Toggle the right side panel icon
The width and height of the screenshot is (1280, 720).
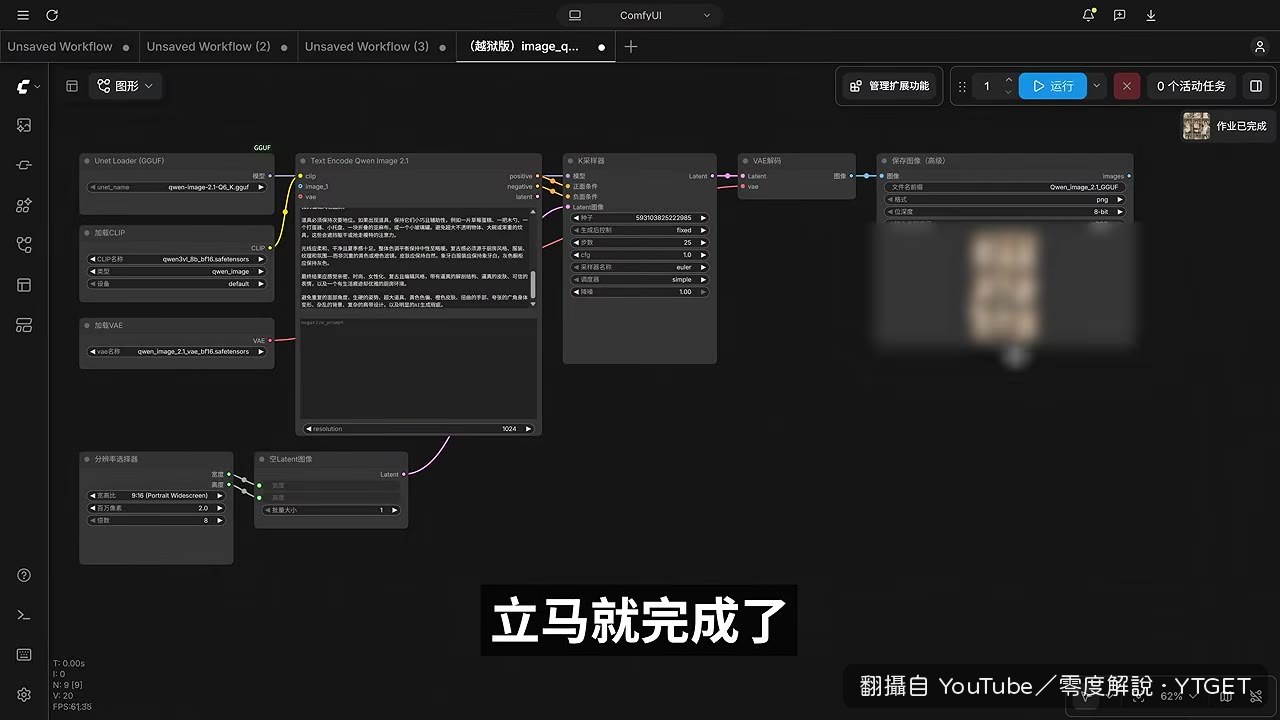(x=1256, y=86)
